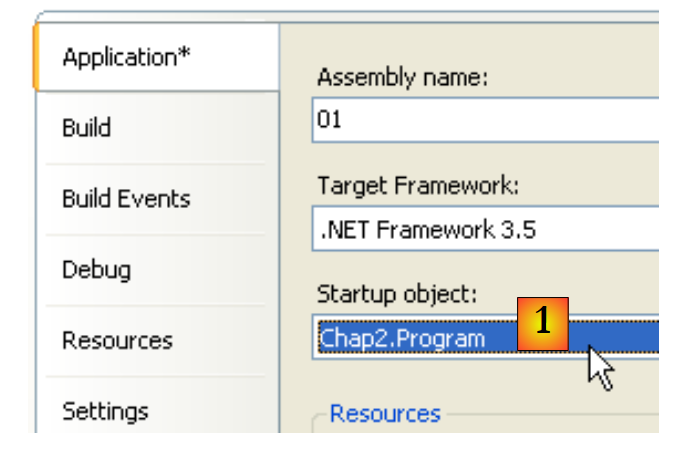
Task: Click the Assembly name label
Action: coord(402,77)
